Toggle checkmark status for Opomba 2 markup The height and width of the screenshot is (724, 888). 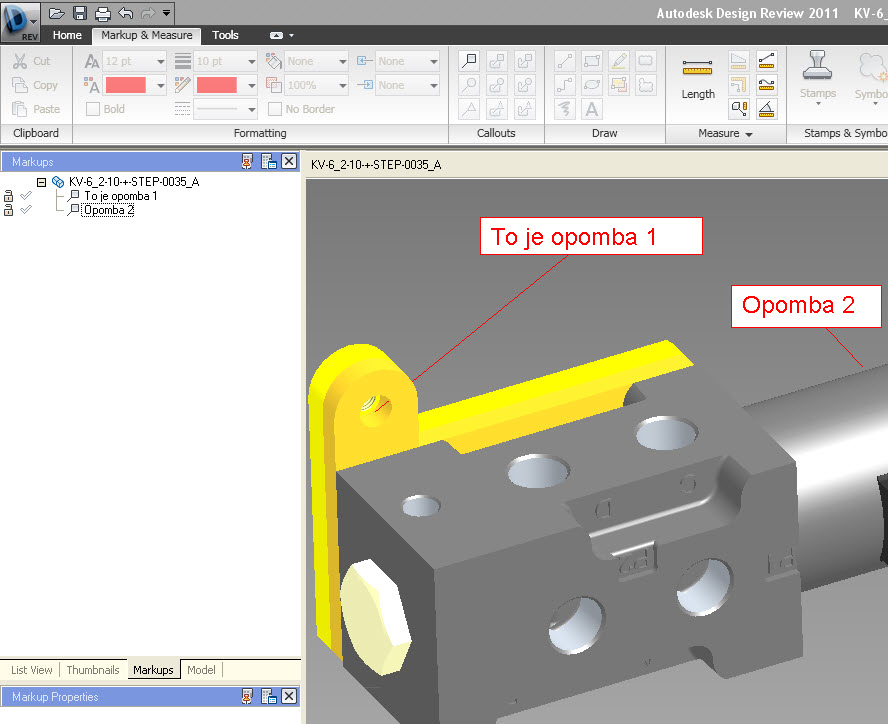coord(26,210)
